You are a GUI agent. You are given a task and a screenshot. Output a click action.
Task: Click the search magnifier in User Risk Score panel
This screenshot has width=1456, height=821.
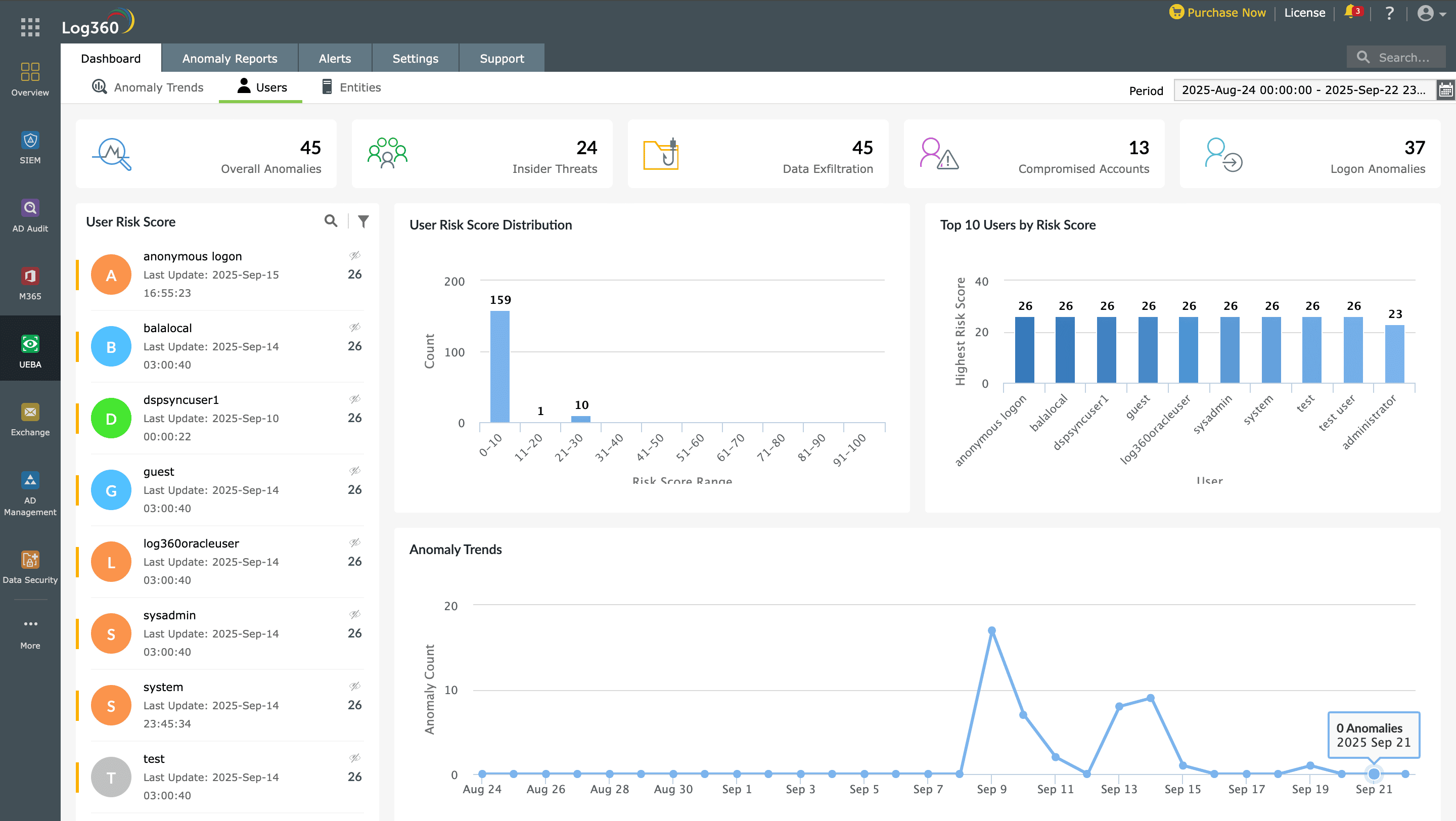pyautogui.click(x=331, y=221)
